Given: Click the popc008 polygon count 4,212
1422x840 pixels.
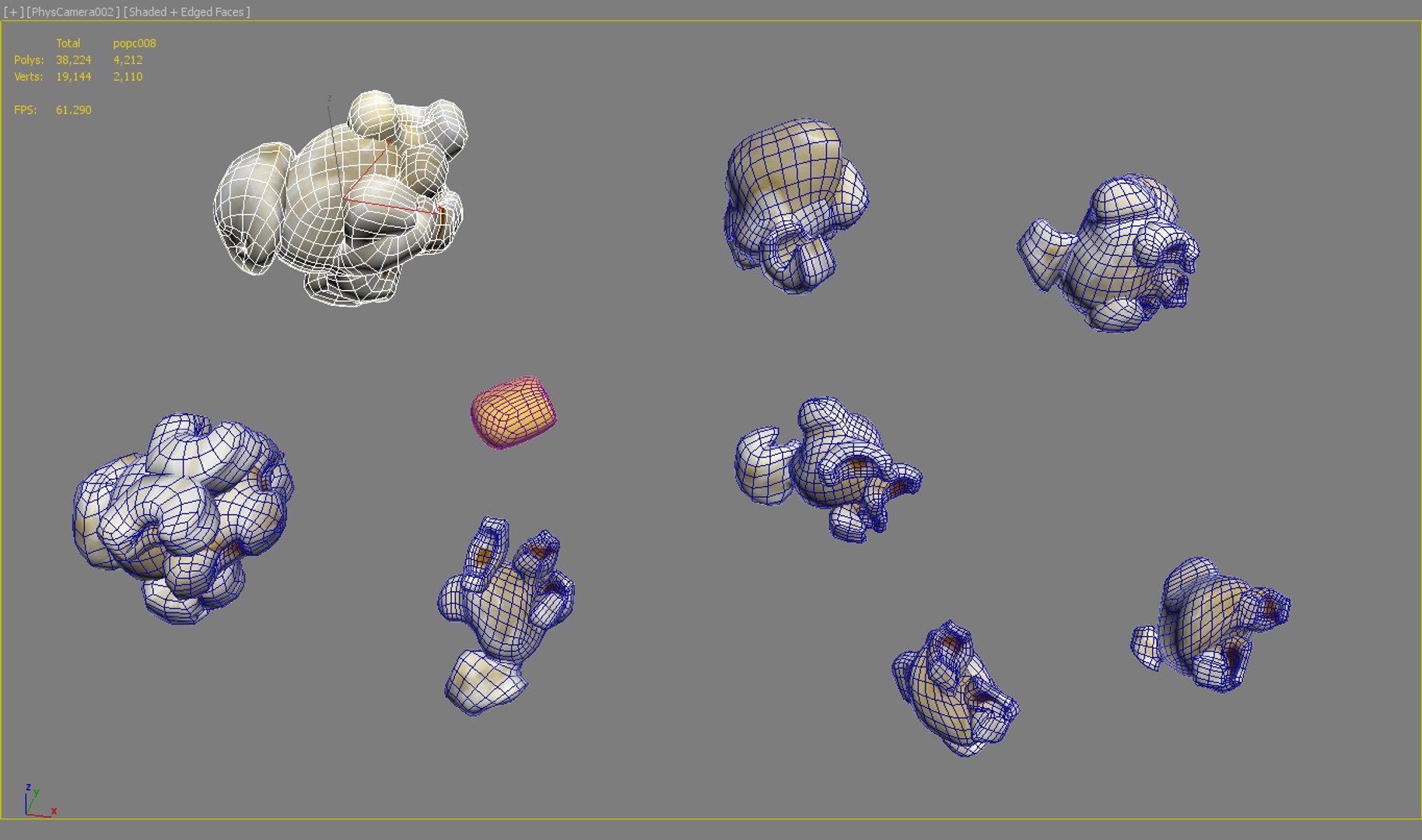Looking at the screenshot, I should (128, 60).
